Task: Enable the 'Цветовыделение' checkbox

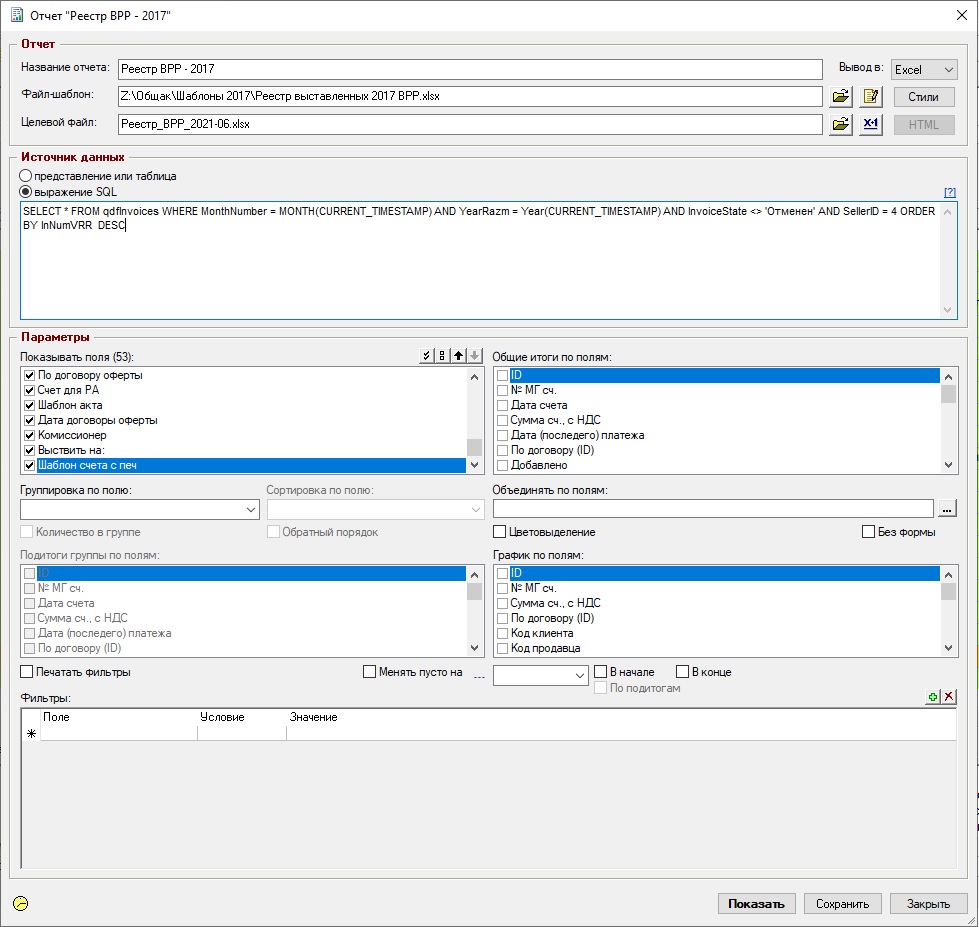Action: click(501, 532)
